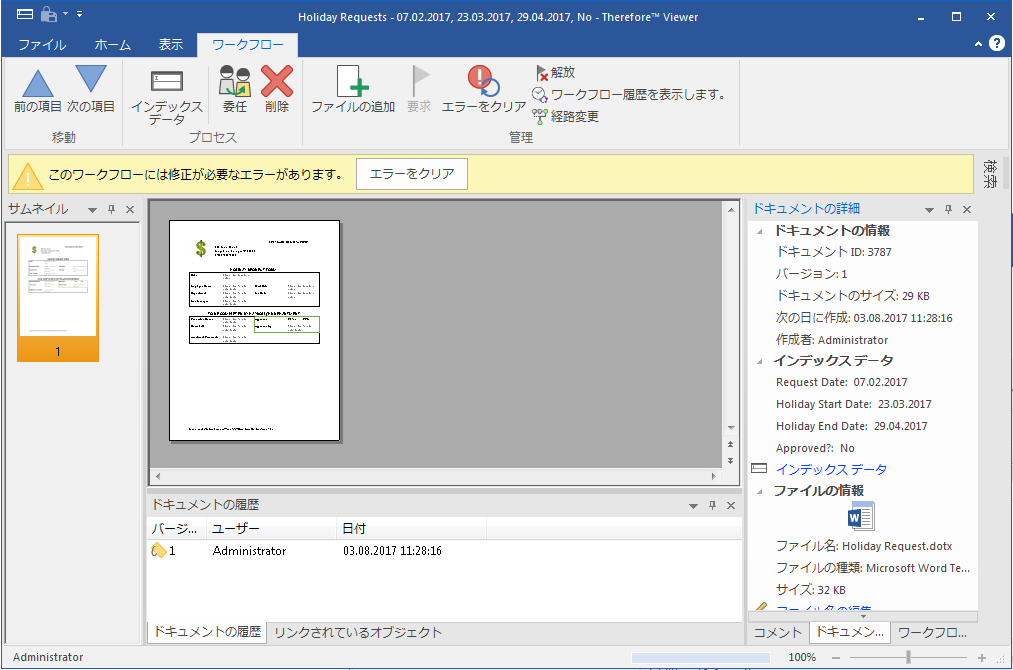Click the document page preview
This screenshot has height=670, width=1013.
point(254,330)
